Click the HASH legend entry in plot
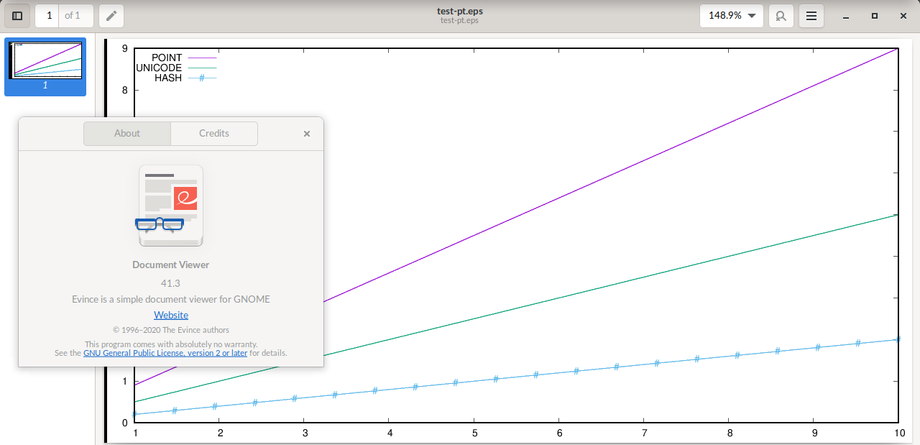Image resolution: width=920 pixels, height=445 pixels. pyautogui.click(x=168, y=78)
